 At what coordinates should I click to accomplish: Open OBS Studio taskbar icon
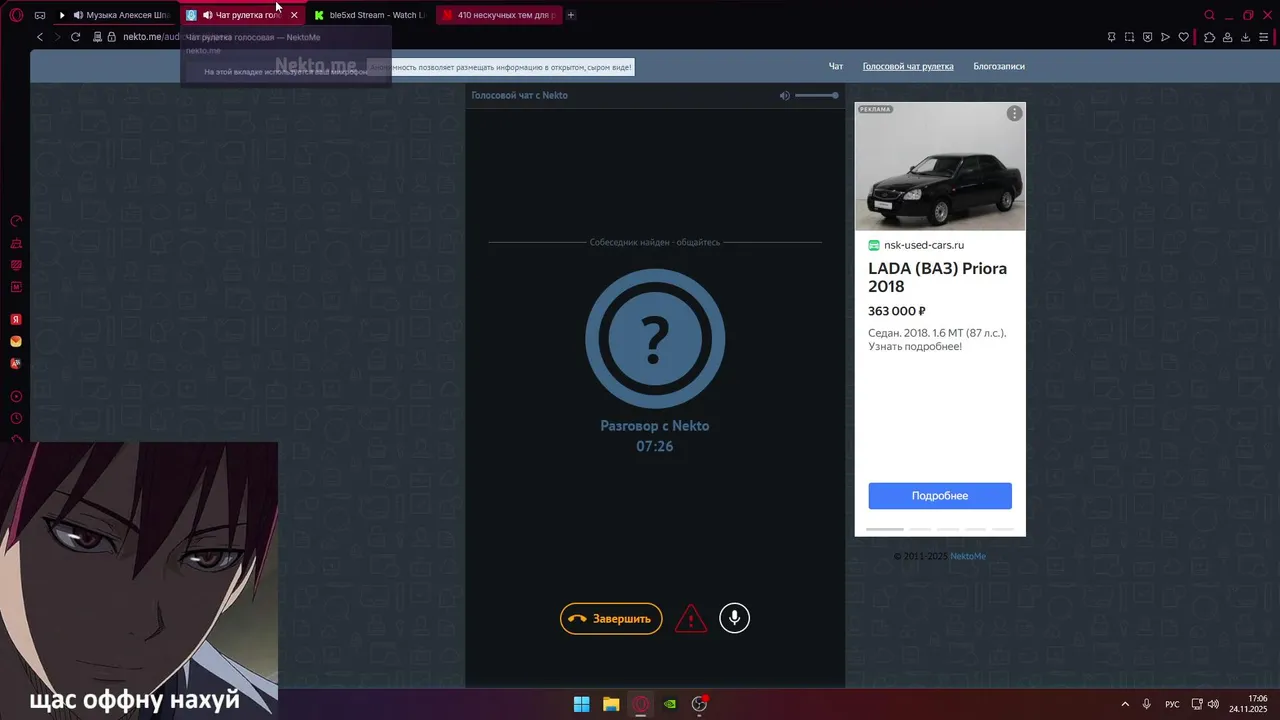(700, 704)
